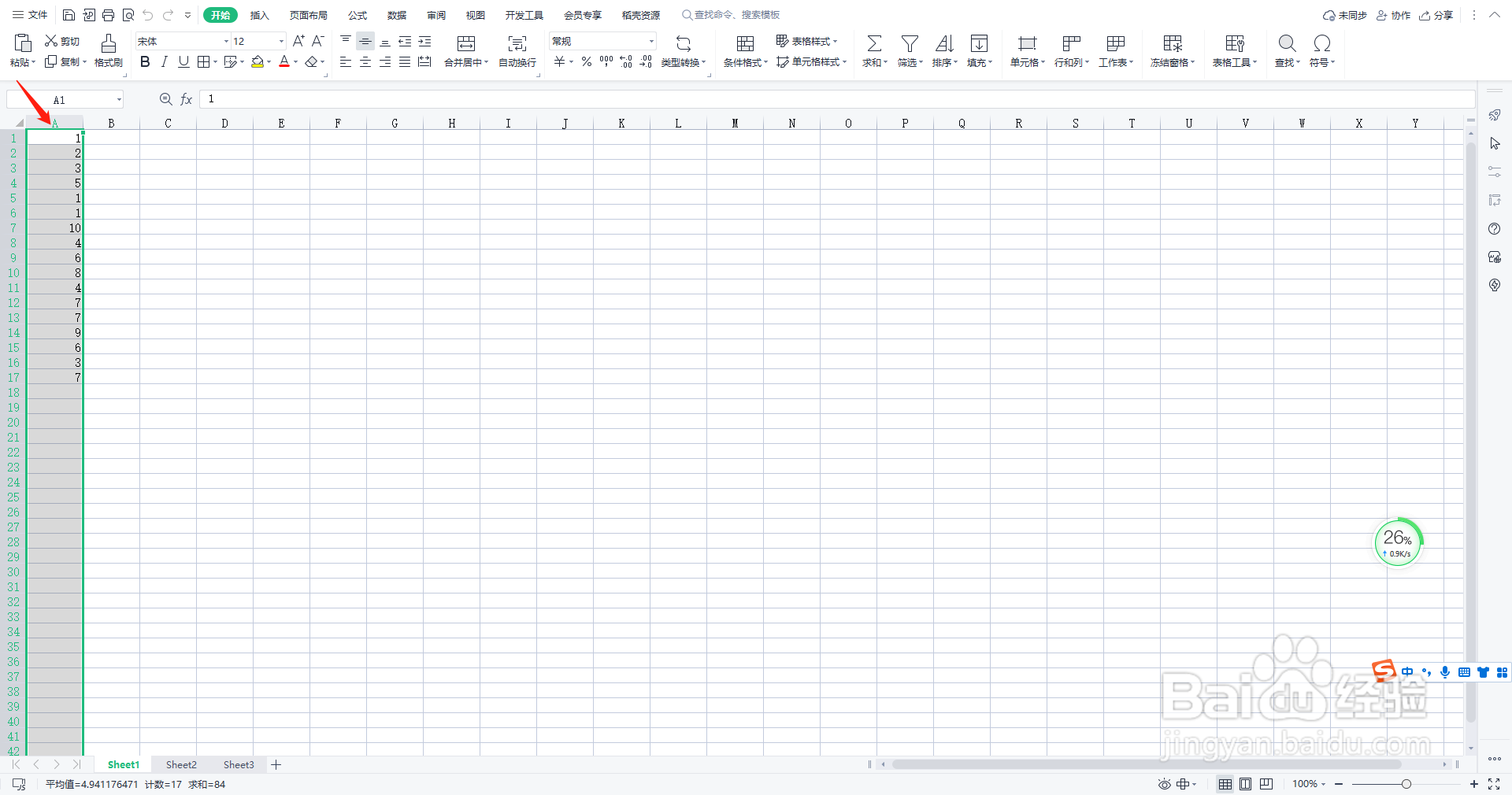Increase font size icon

[298, 41]
